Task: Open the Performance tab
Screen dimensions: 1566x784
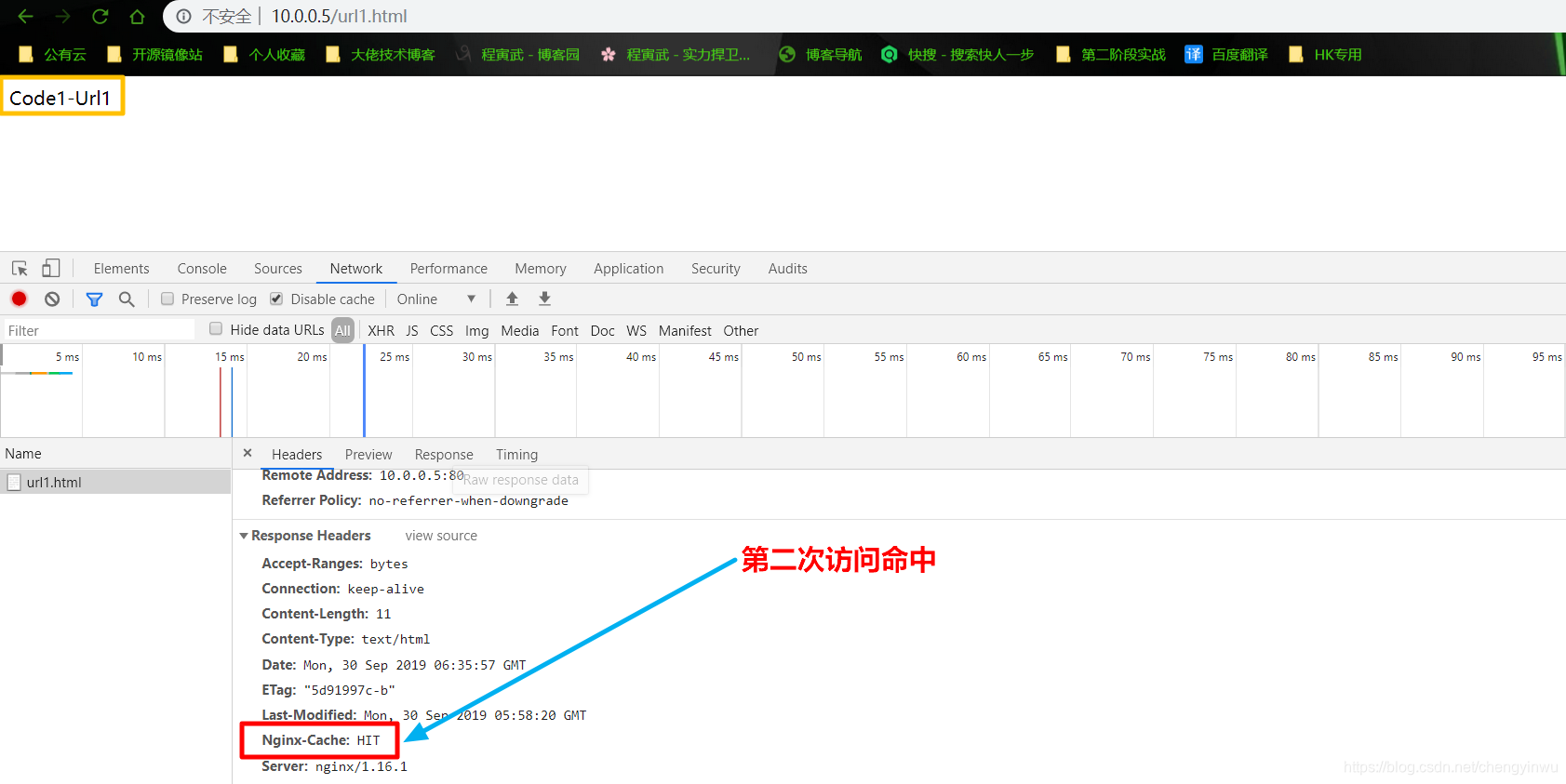Action: tap(448, 269)
